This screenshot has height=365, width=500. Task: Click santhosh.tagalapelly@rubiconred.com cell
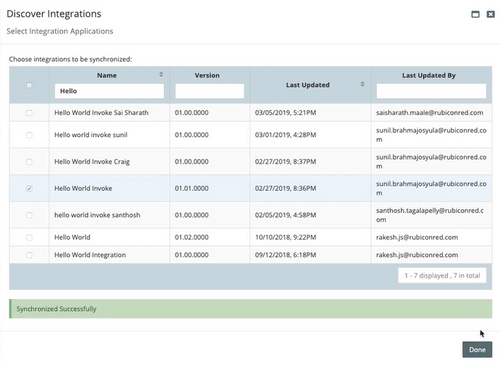[x=430, y=215]
